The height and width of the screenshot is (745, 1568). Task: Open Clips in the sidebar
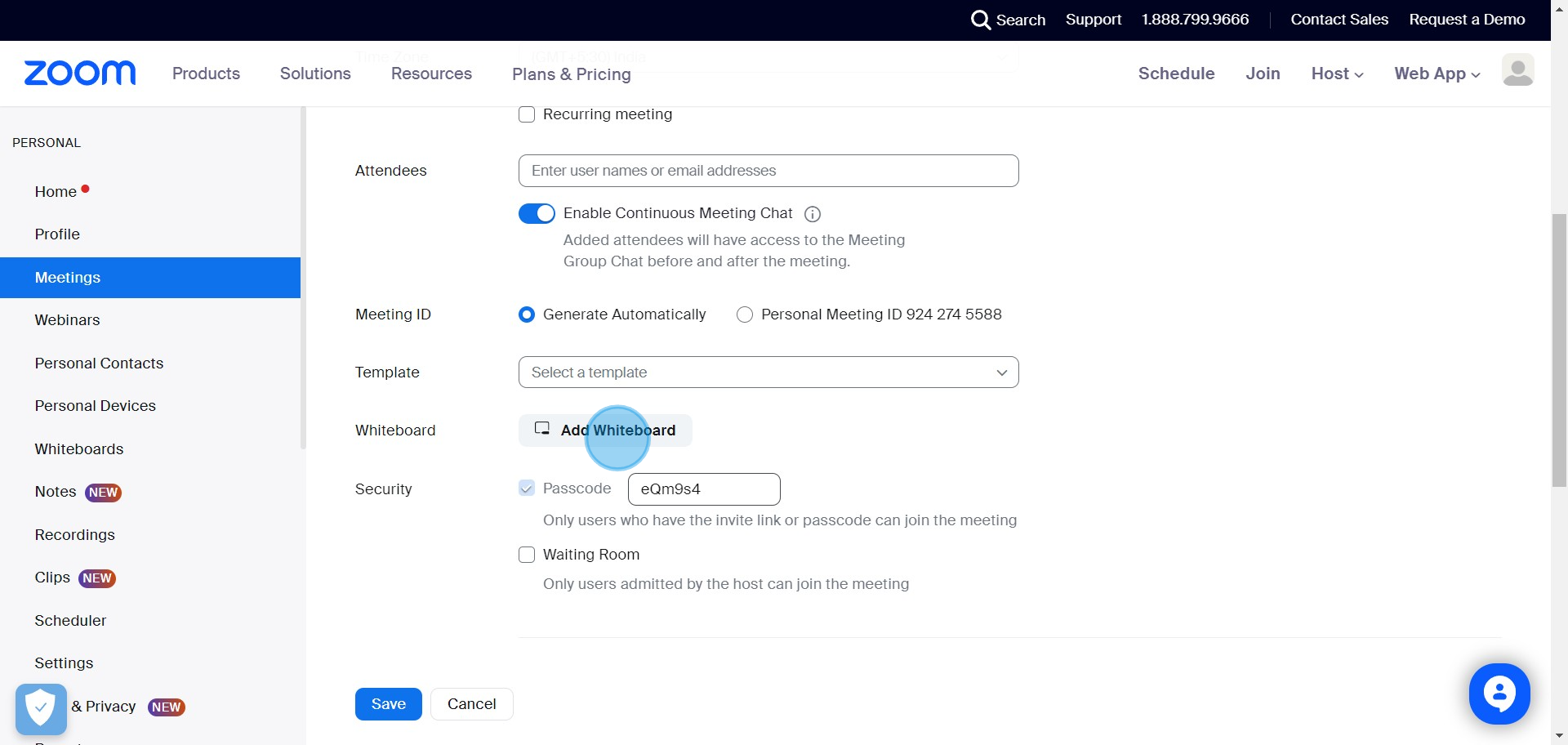coord(52,578)
